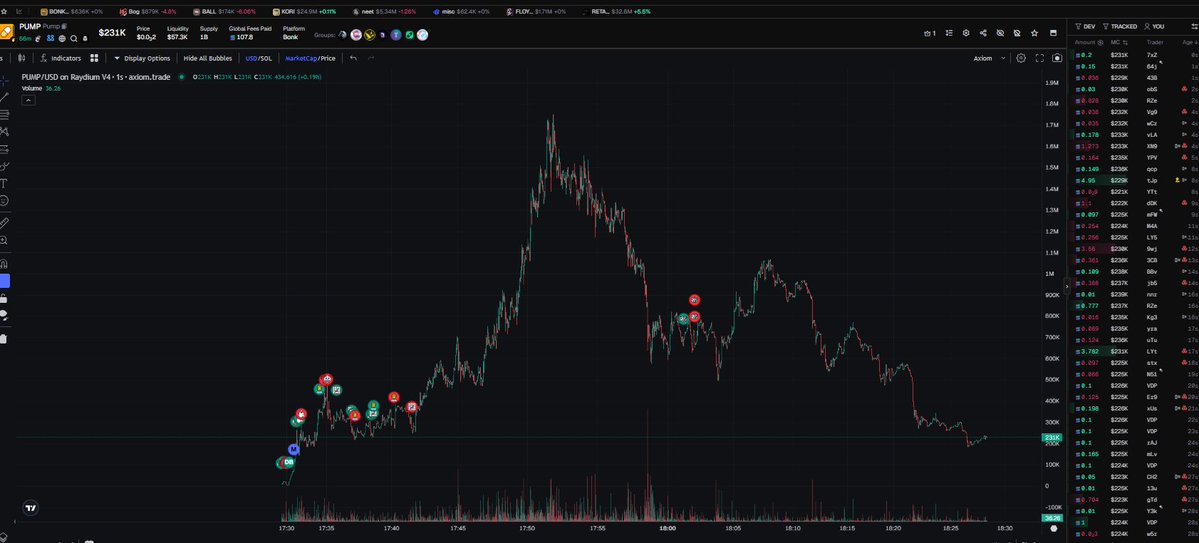Open the indicator templates grid icon
This screenshot has height=543, width=1199.
tap(94, 58)
